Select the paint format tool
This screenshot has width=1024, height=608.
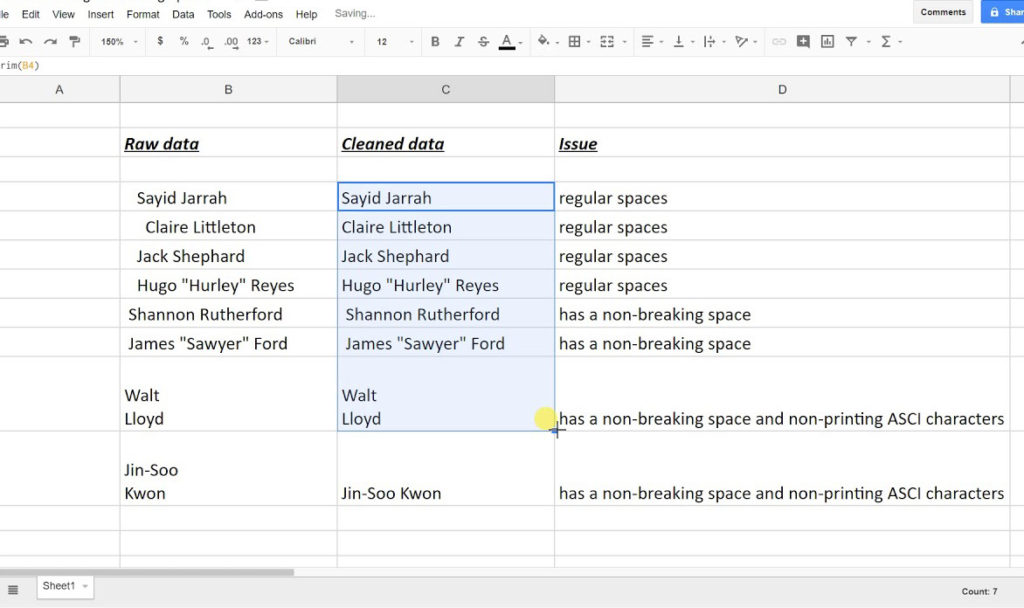tap(75, 42)
